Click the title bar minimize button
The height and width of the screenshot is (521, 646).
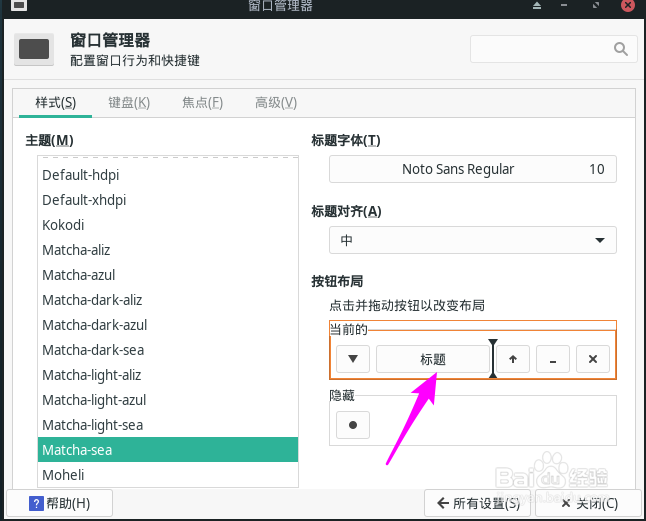(564, 5)
